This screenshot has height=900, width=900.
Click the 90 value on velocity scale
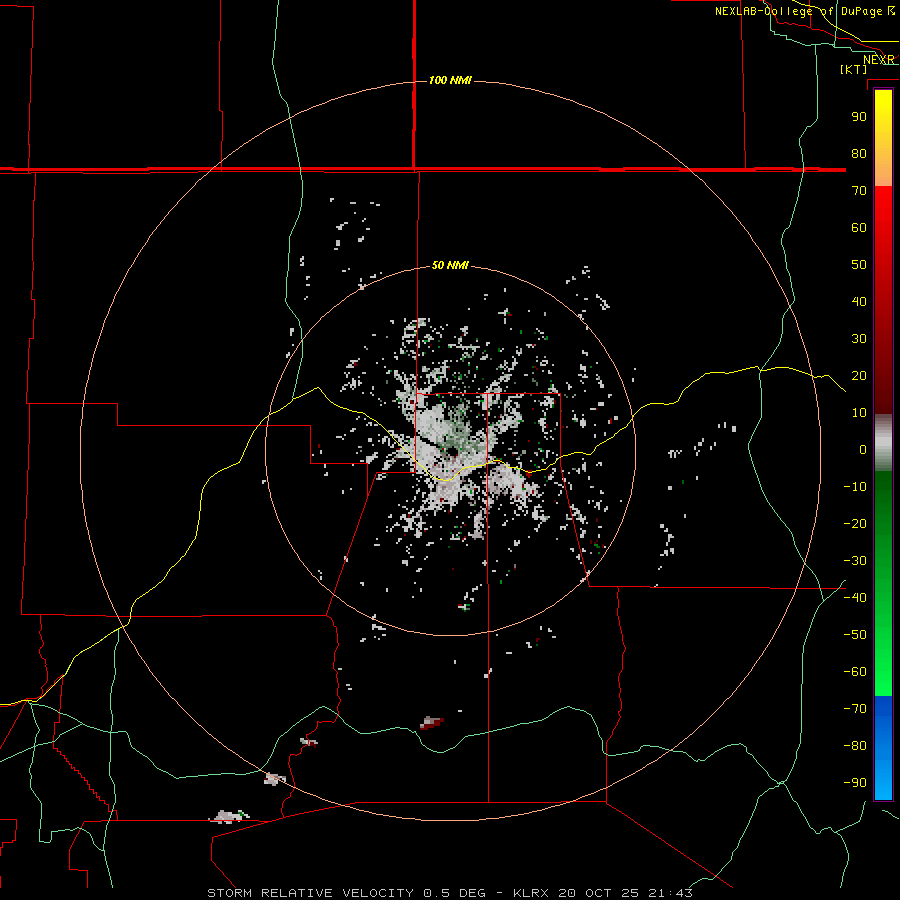(859, 117)
